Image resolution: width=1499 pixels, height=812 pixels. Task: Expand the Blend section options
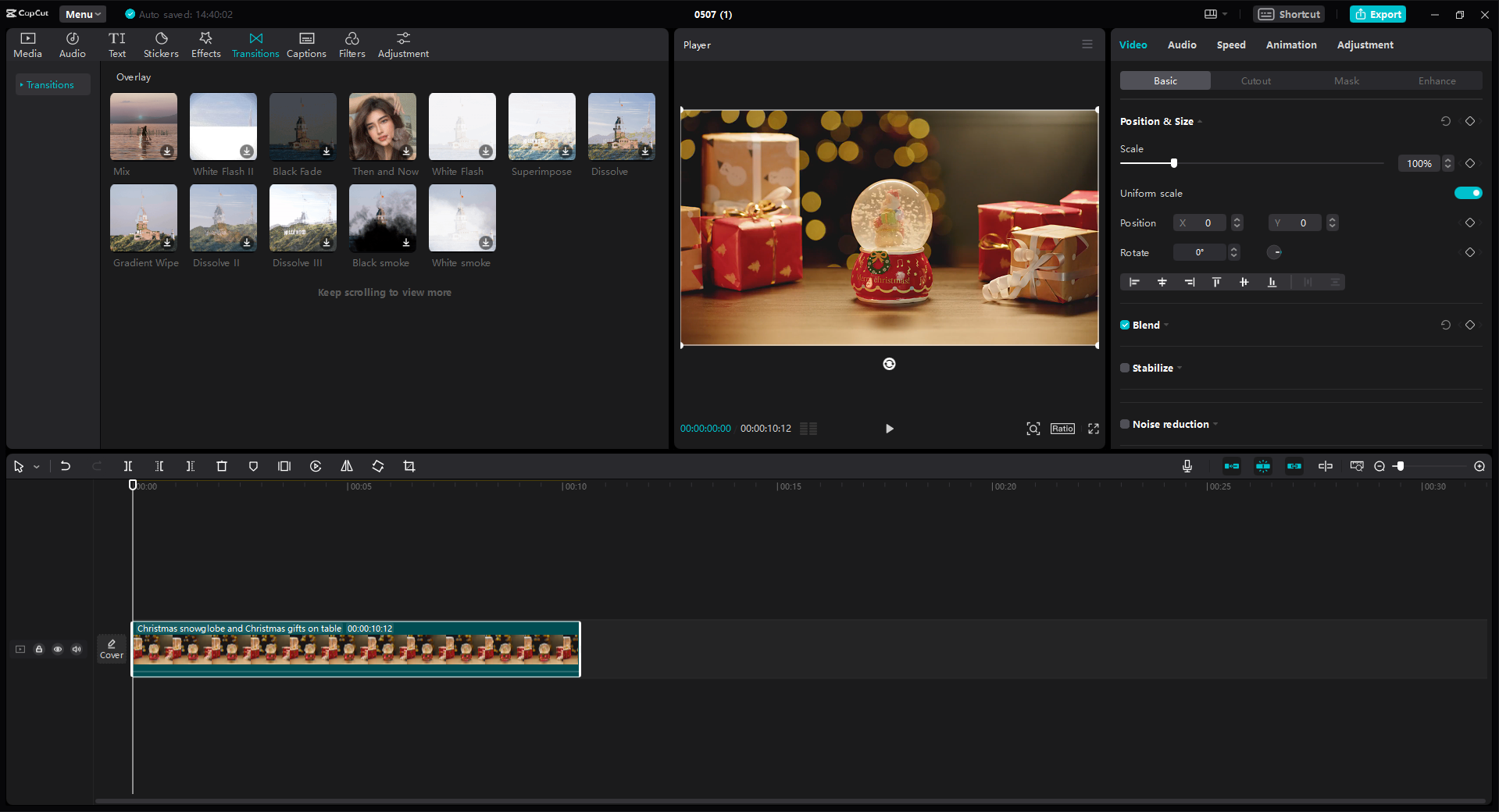tap(1167, 325)
